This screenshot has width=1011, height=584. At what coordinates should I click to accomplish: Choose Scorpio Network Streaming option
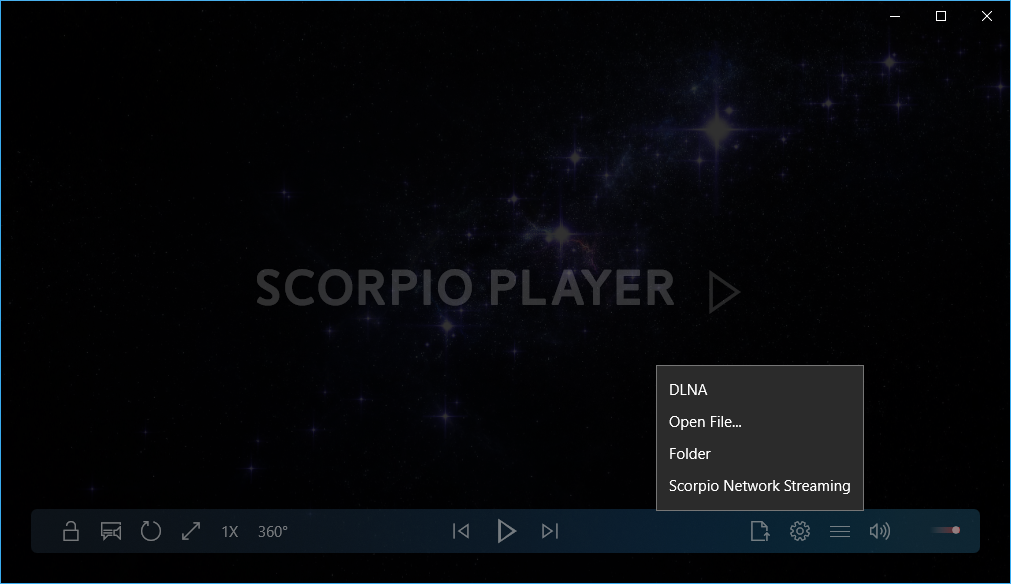tap(759, 486)
